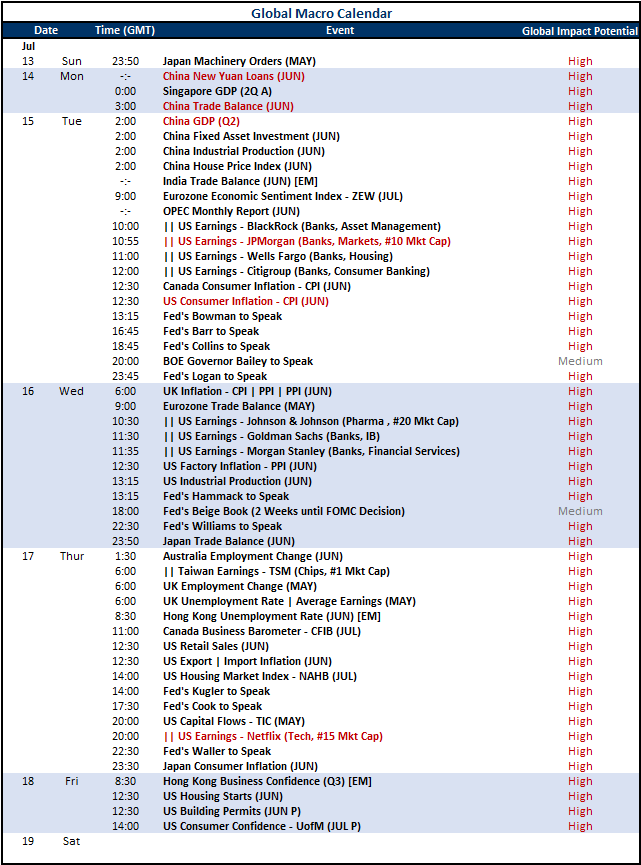Select 'US Retail Sales (JUN)' event
The image size is (641, 865).
(x=216, y=646)
